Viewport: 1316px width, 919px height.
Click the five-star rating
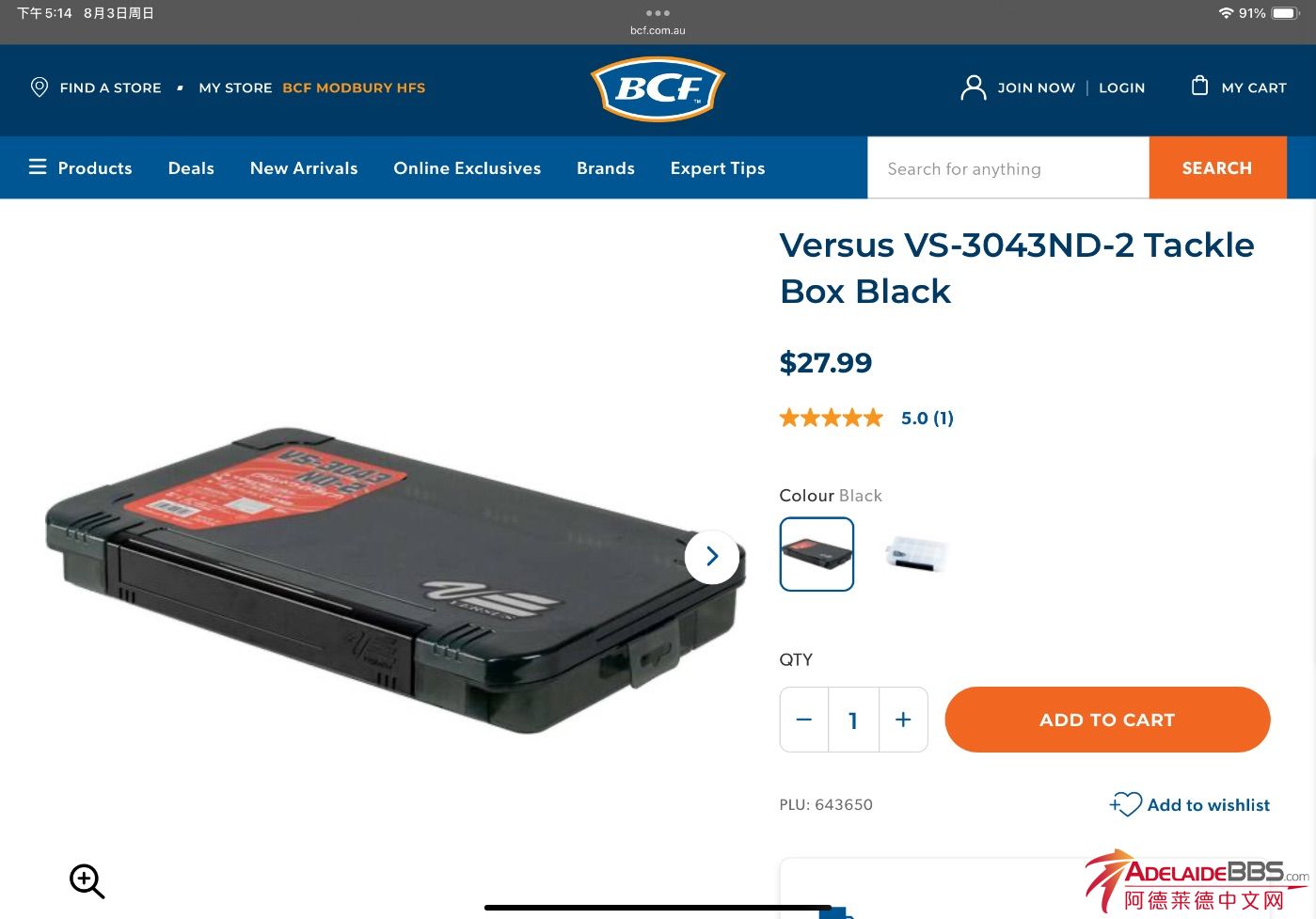(832, 418)
